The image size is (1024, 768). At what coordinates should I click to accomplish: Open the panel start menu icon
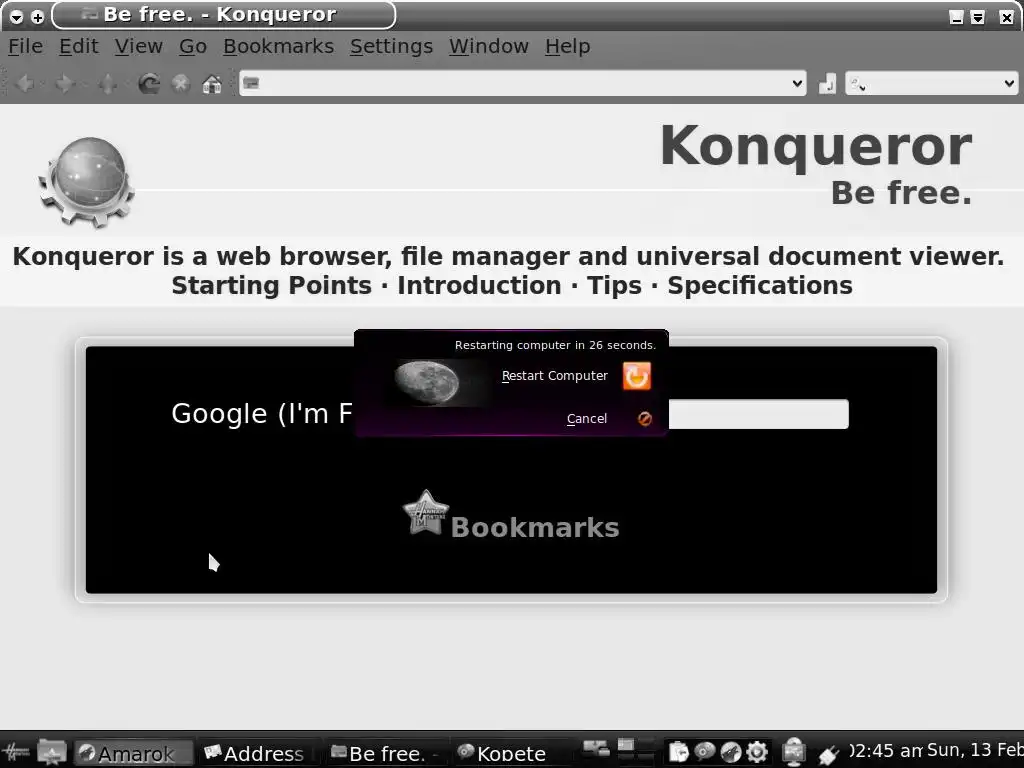(x=16, y=752)
